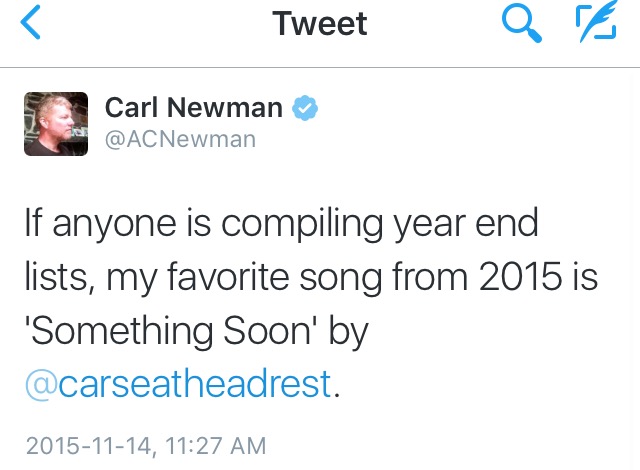Open the @ACNewman handle
Screen dimensions: 640x470
click(x=180, y=139)
